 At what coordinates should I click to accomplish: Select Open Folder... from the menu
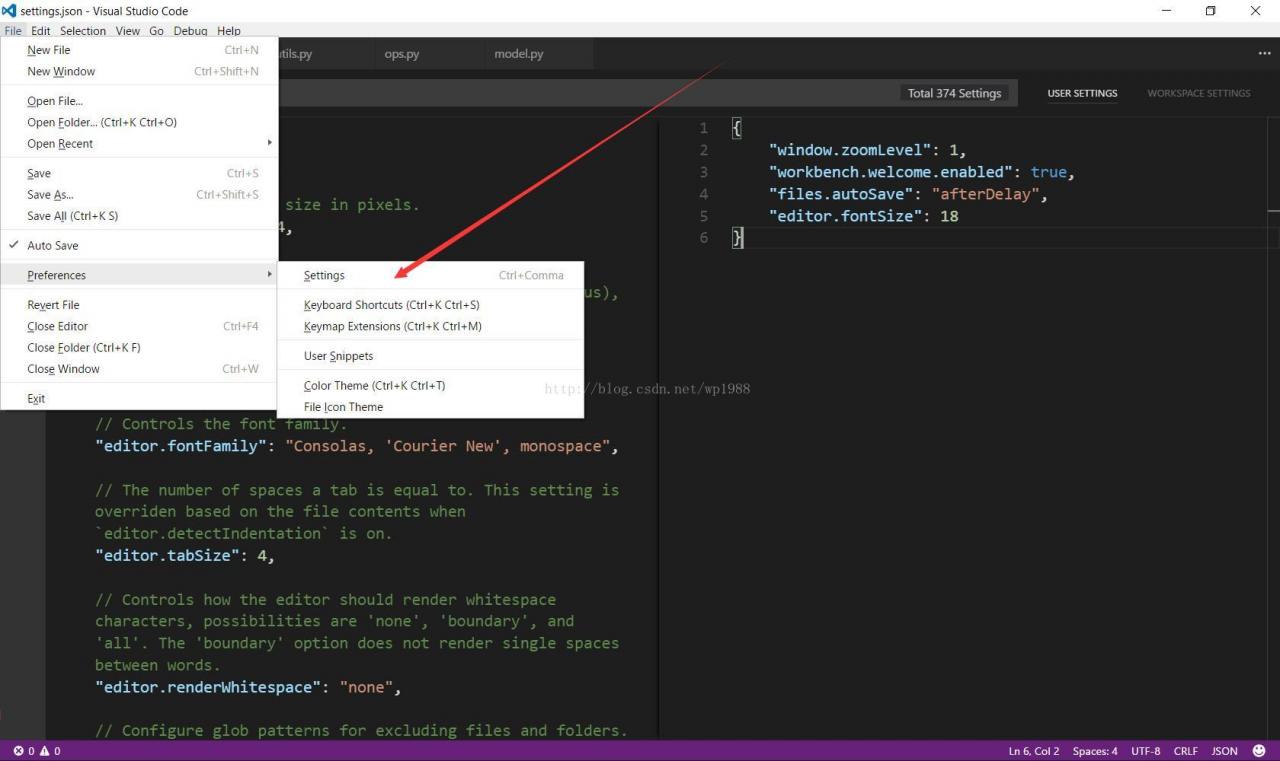139,122
